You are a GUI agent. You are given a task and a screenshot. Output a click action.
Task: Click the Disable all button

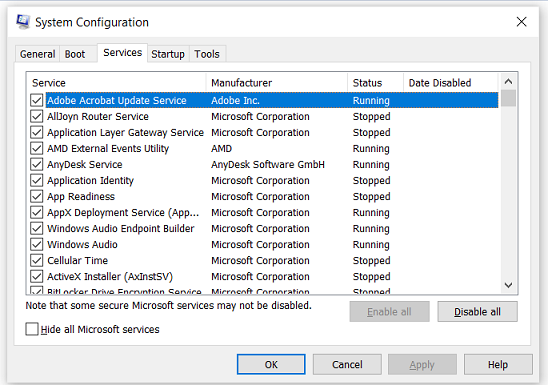pyautogui.click(x=477, y=312)
